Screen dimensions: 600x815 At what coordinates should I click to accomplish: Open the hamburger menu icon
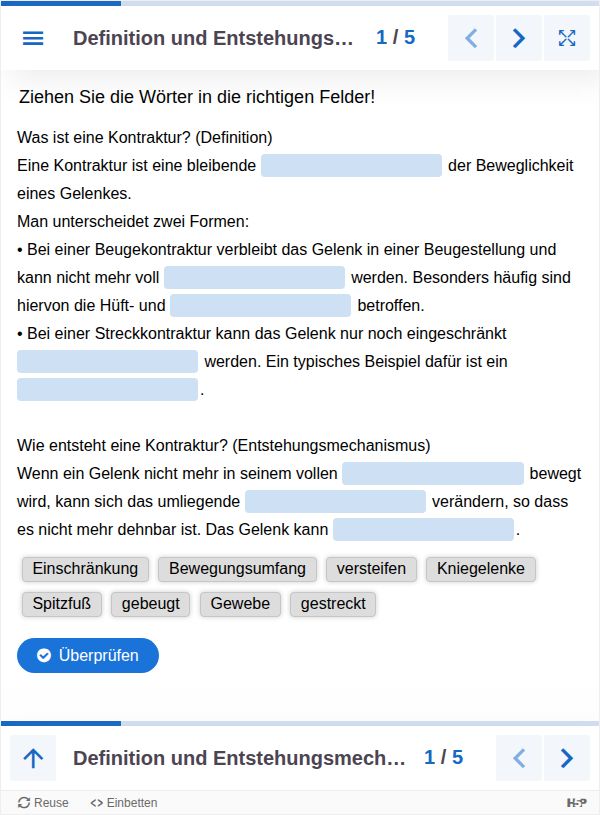pyautogui.click(x=33, y=38)
